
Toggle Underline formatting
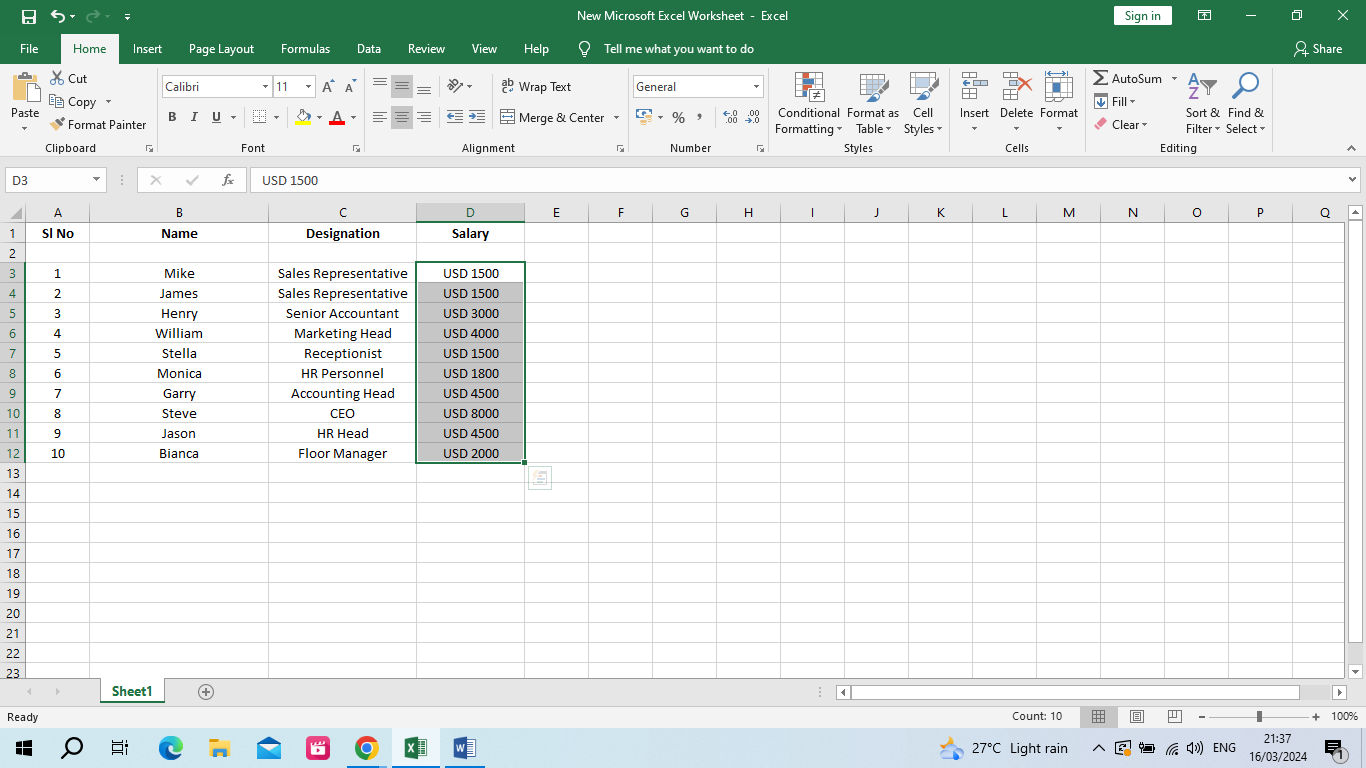(x=216, y=117)
